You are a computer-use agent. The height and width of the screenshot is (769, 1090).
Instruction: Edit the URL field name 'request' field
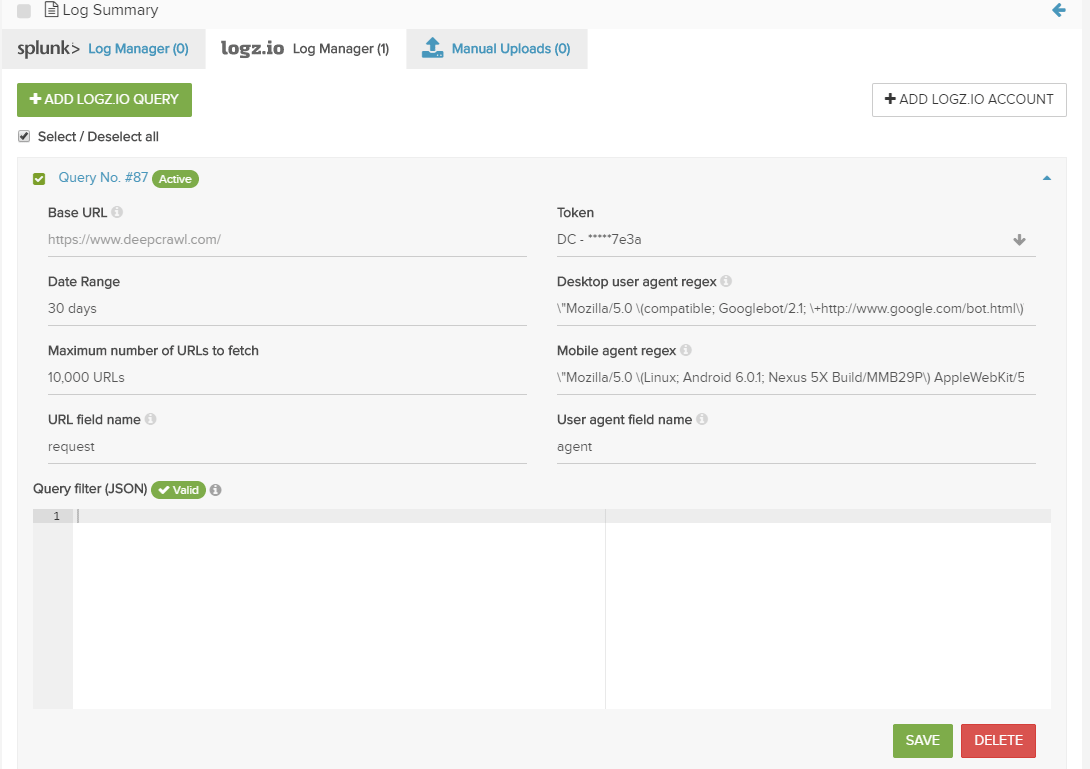click(x=287, y=446)
